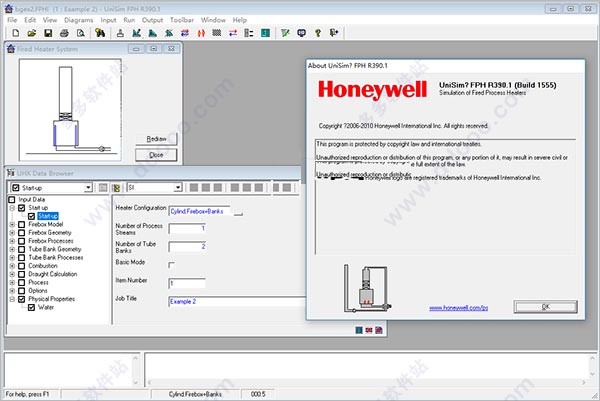The width and height of the screenshot is (600, 401).
Task: Toggle the Firebox Geometry checkbox
Action: click(22, 233)
